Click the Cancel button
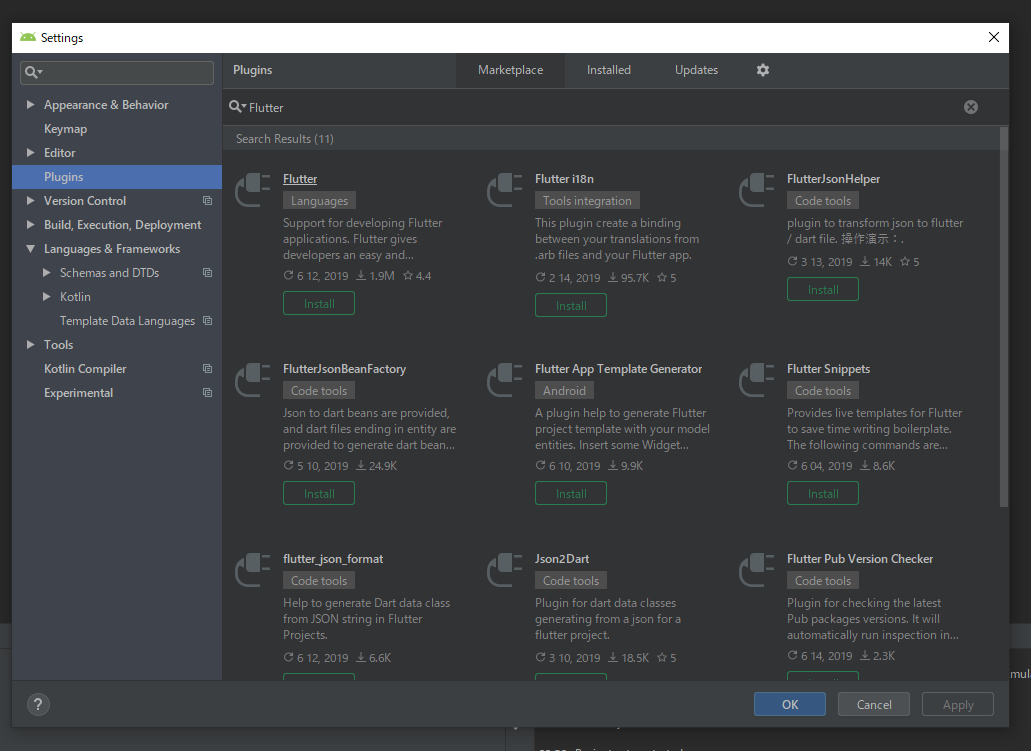The image size is (1031, 751). pyautogui.click(x=874, y=704)
